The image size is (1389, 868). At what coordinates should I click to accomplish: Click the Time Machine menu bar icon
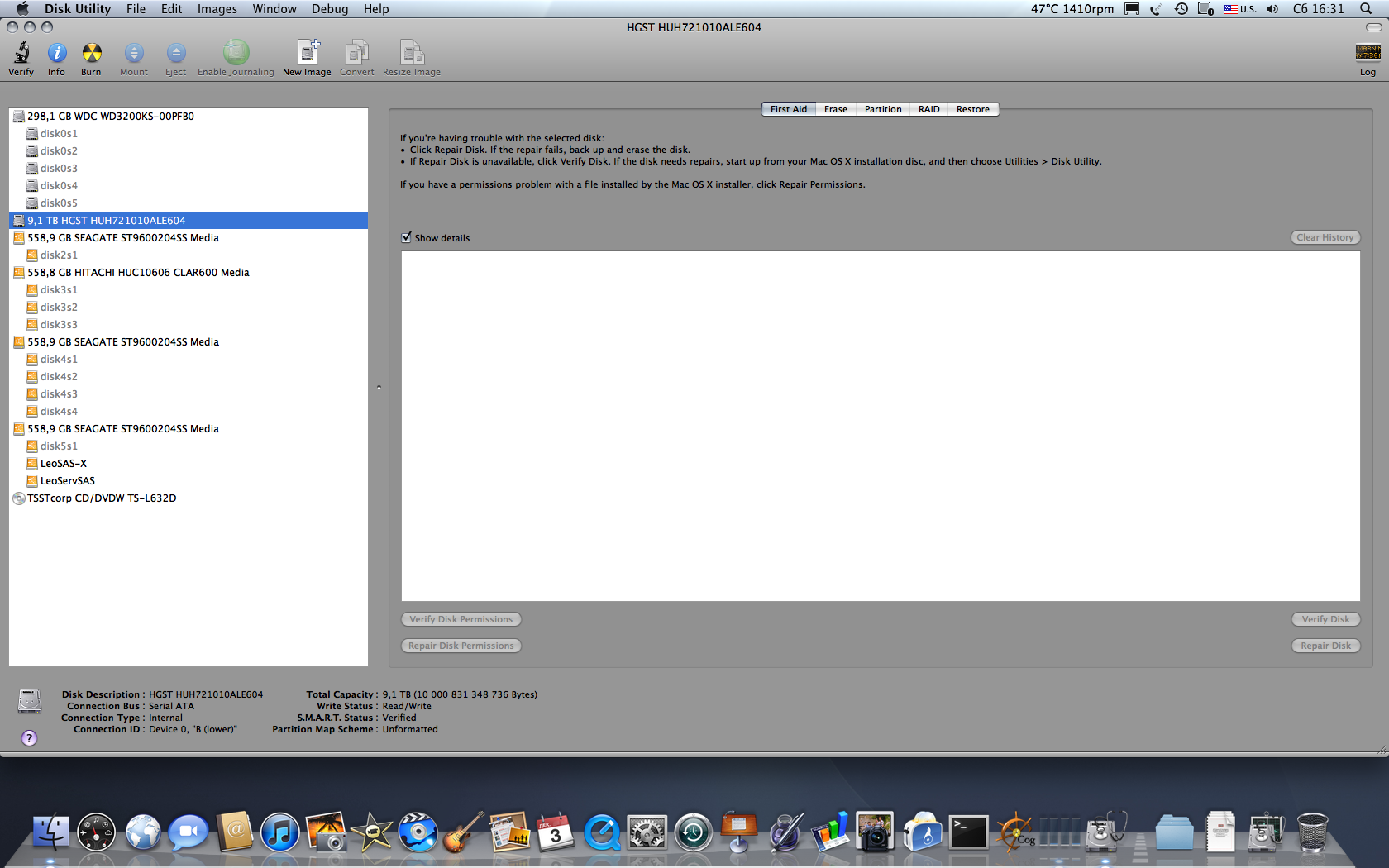click(1181, 9)
